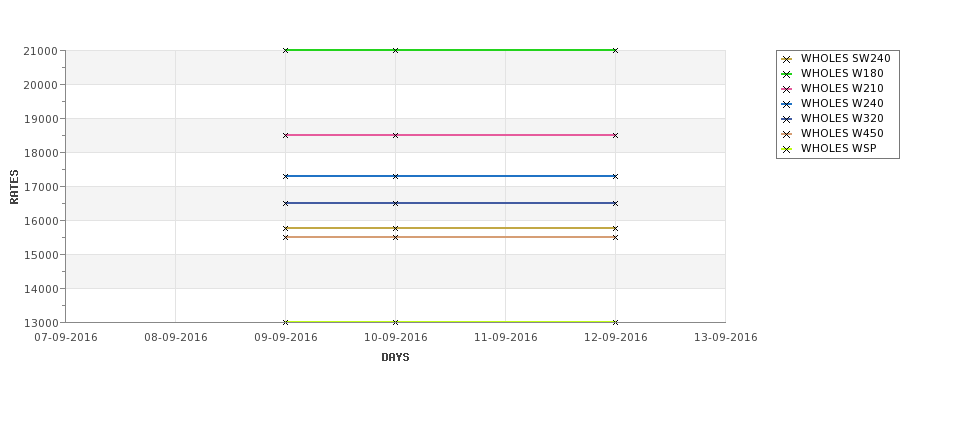
Task: Select the WHOLES WSP legend label
Action: pyautogui.click(x=838, y=148)
